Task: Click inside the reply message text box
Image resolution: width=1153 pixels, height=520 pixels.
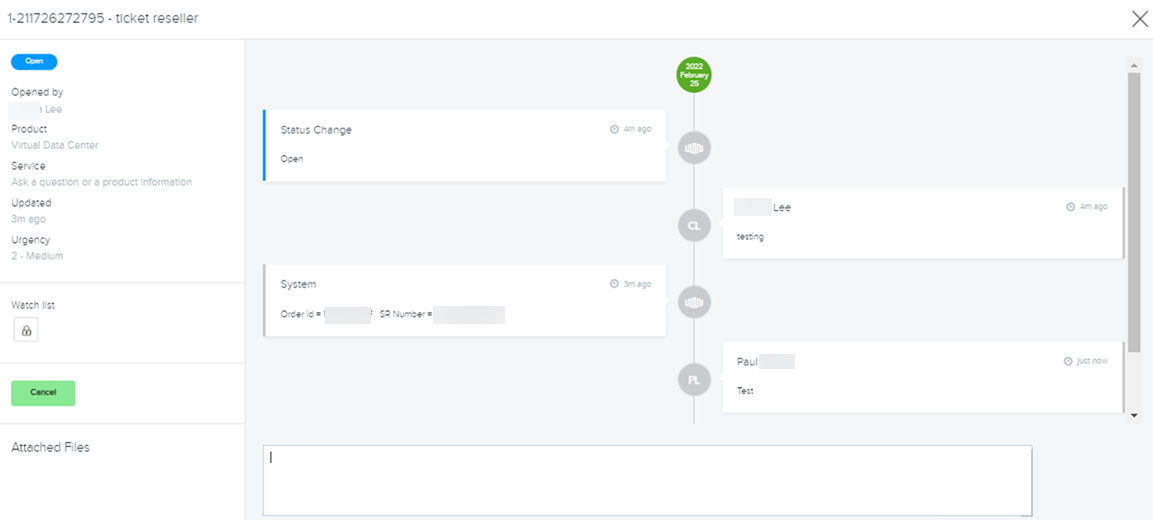Action: pos(647,480)
